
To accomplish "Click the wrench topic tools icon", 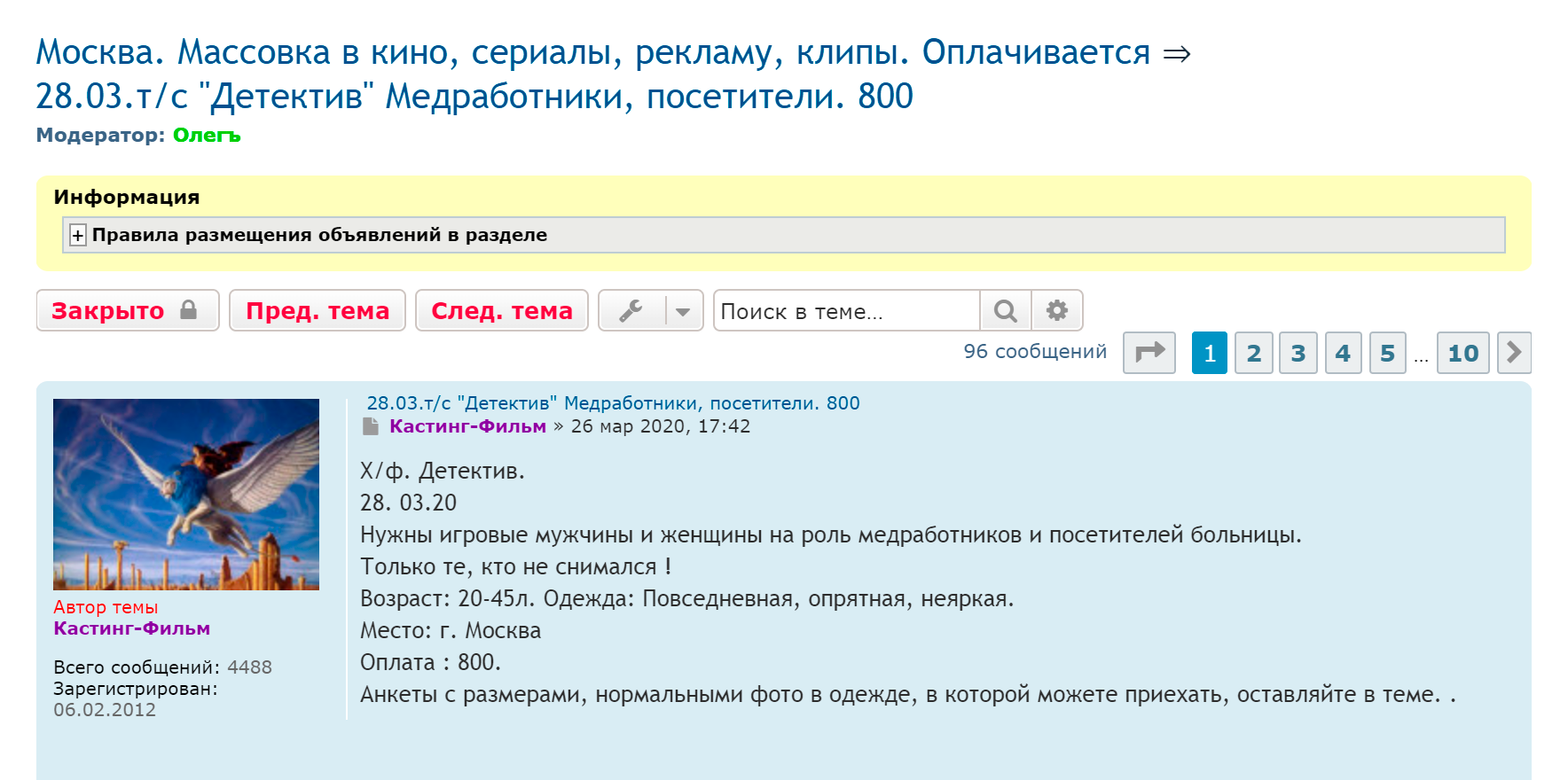I will [x=631, y=311].
